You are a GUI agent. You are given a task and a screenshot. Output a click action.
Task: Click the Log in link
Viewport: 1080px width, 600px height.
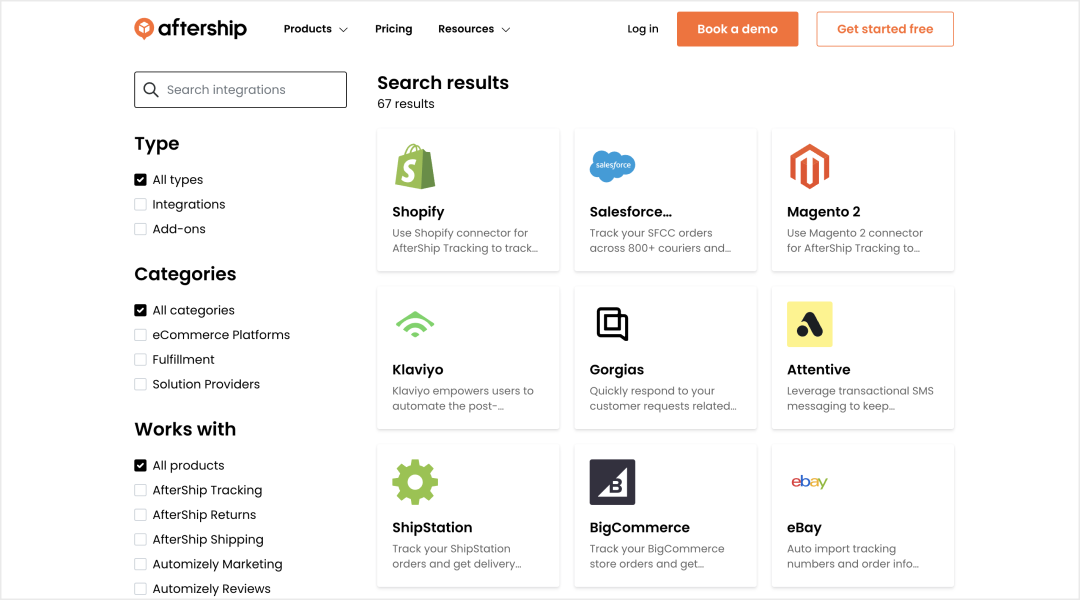tap(643, 29)
